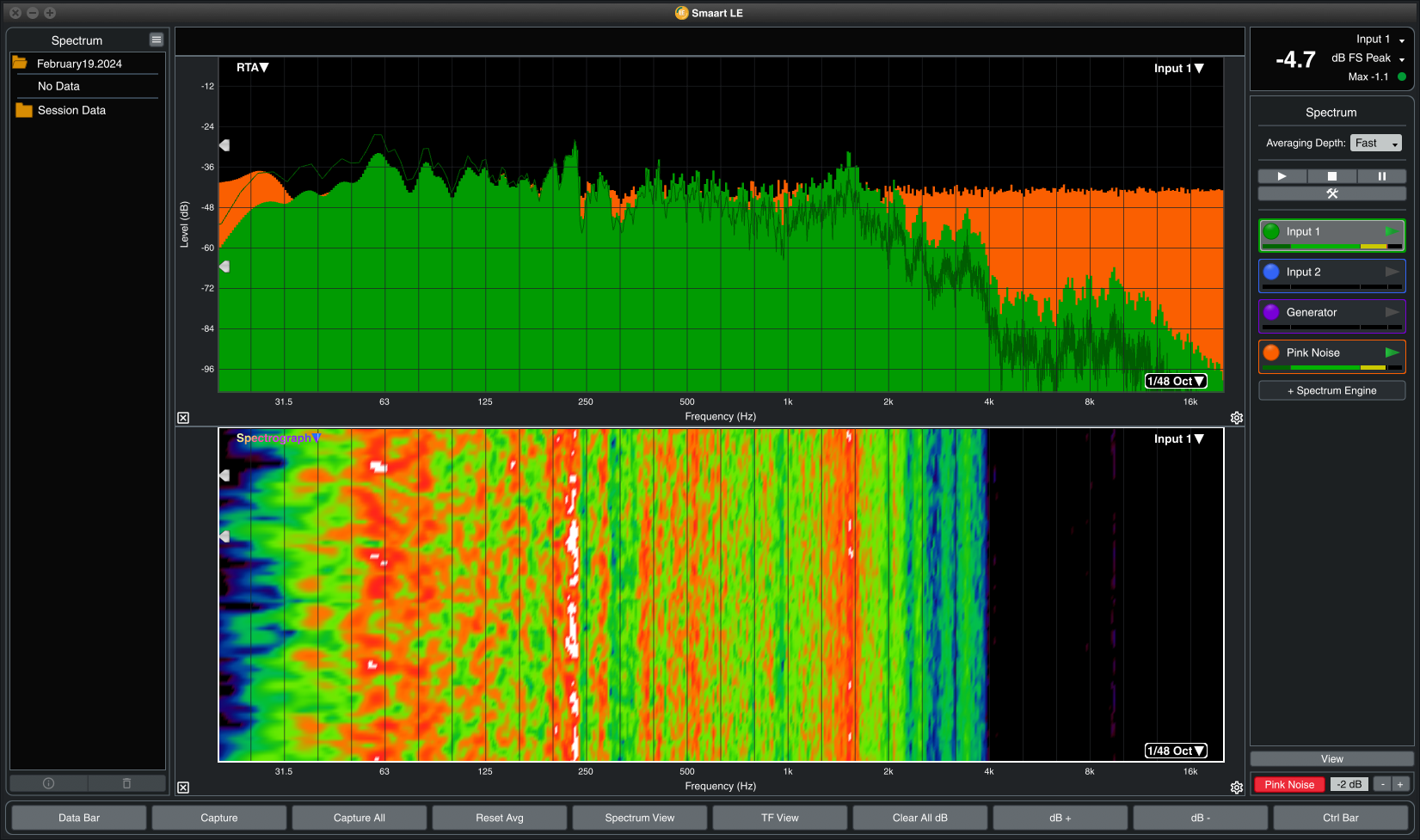Switch to Spectrum View

pos(640,818)
